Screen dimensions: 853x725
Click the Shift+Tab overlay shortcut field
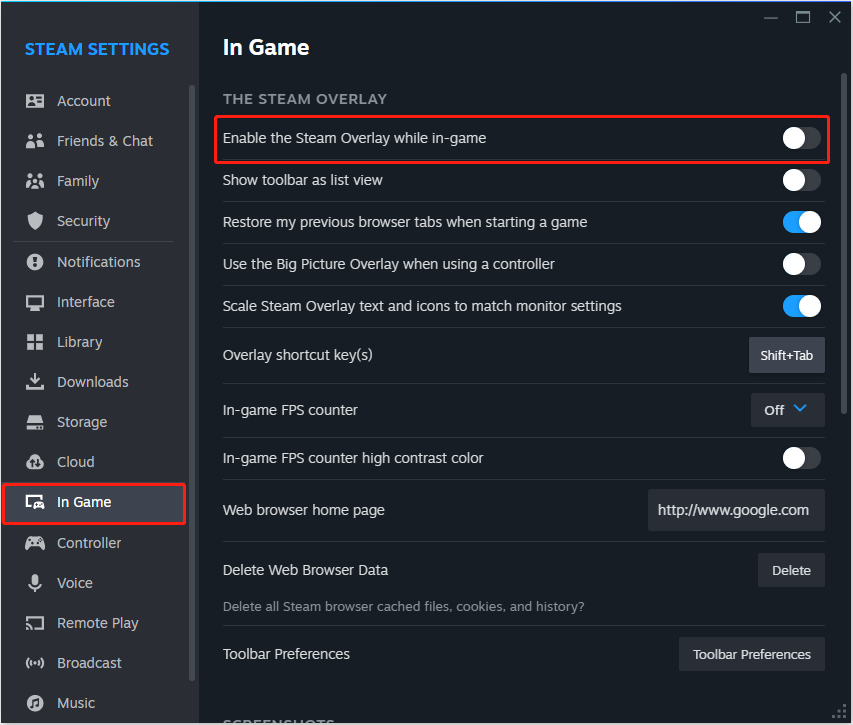pyautogui.click(x=786, y=355)
